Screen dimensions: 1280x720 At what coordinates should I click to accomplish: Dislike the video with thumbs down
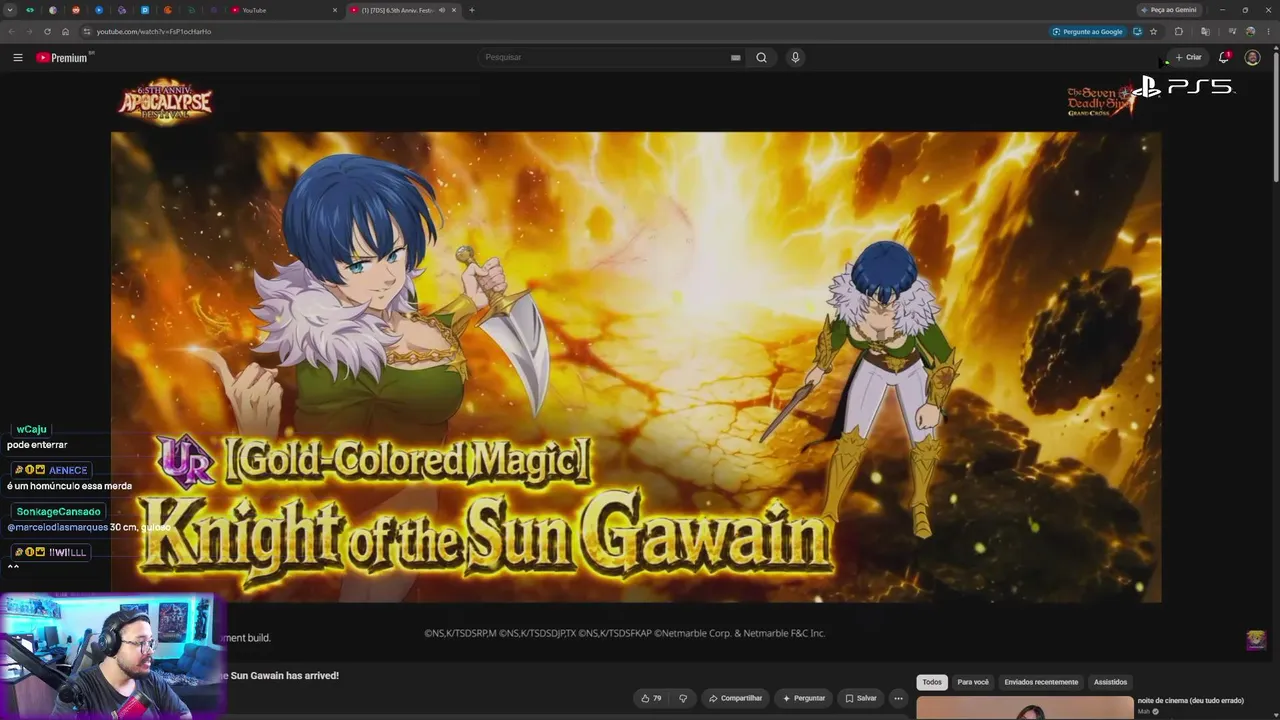point(683,698)
